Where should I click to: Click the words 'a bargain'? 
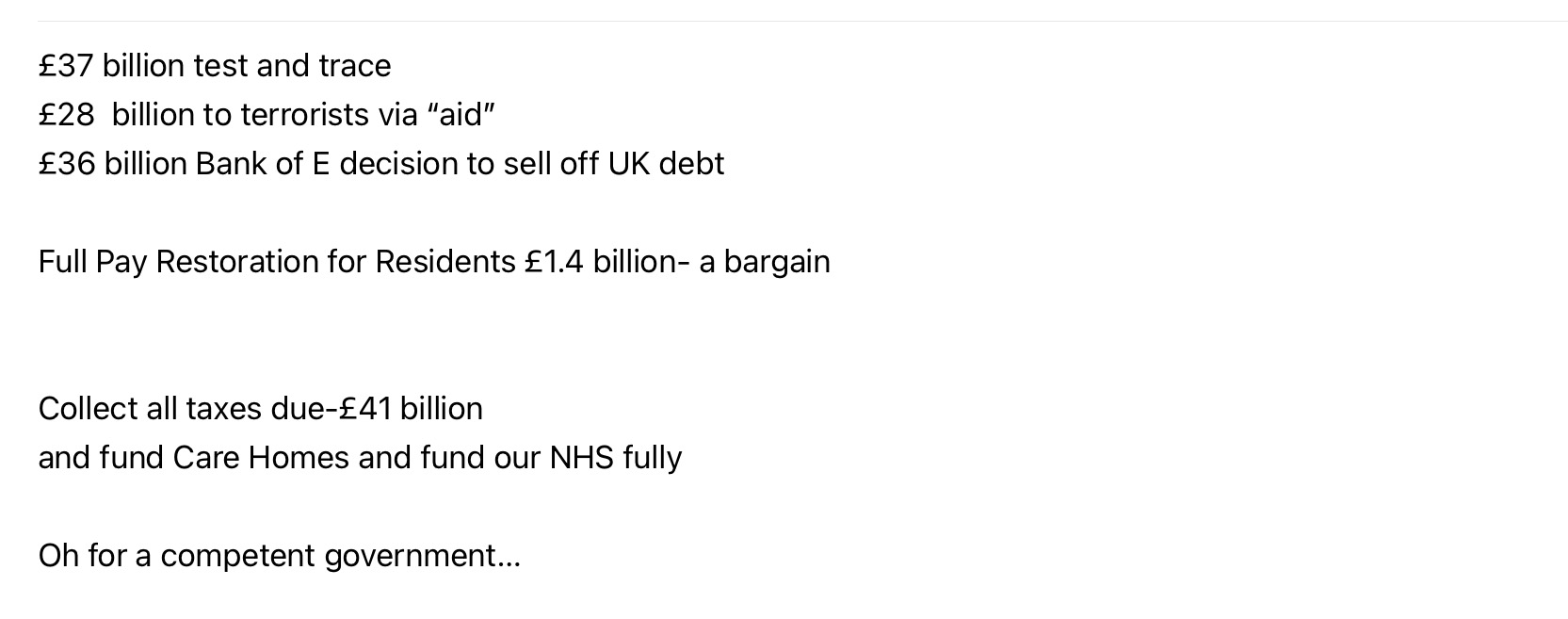point(765,262)
